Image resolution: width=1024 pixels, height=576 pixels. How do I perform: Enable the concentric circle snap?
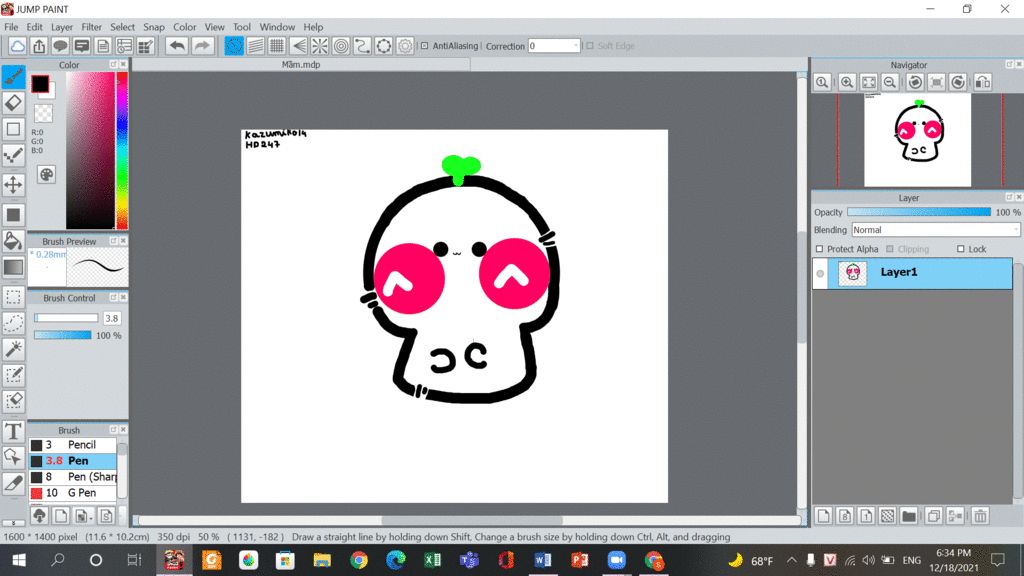[341, 46]
